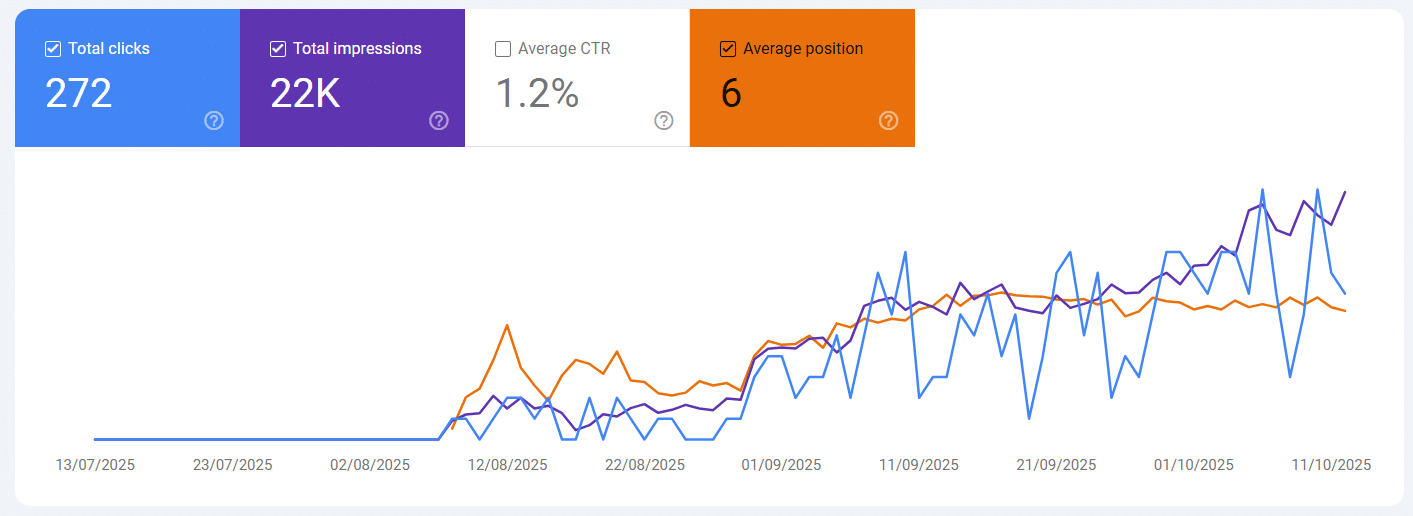Uncheck the Total clicks checkbox
1413x516 pixels.
(53, 49)
